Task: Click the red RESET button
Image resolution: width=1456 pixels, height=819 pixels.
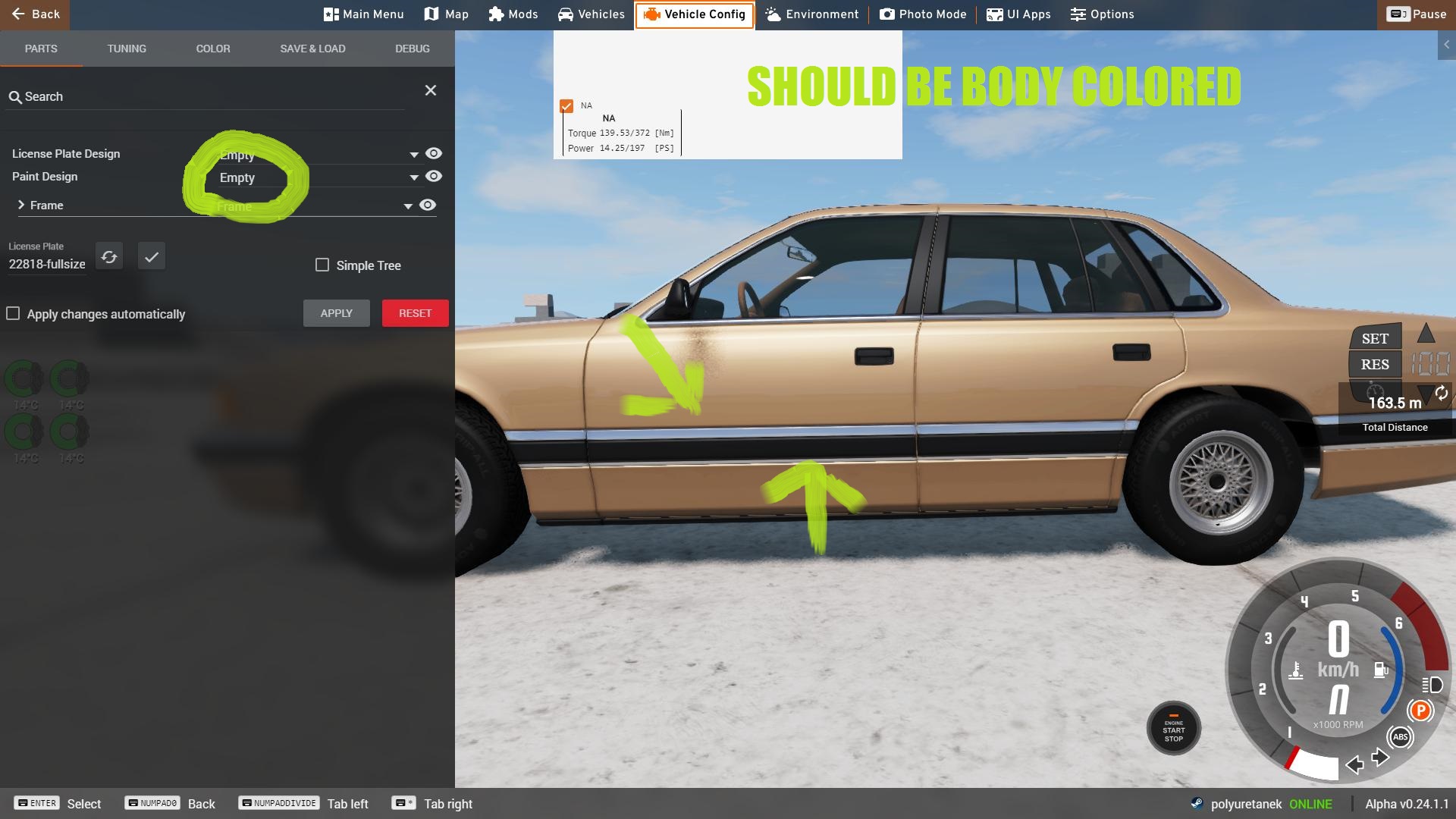Action: 415,313
